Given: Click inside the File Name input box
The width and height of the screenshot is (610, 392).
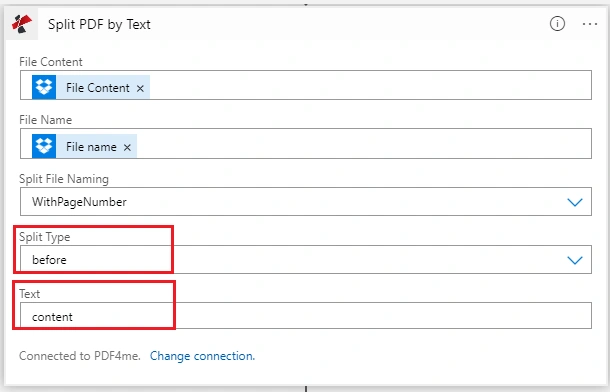Looking at the screenshot, I should (x=306, y=144).
